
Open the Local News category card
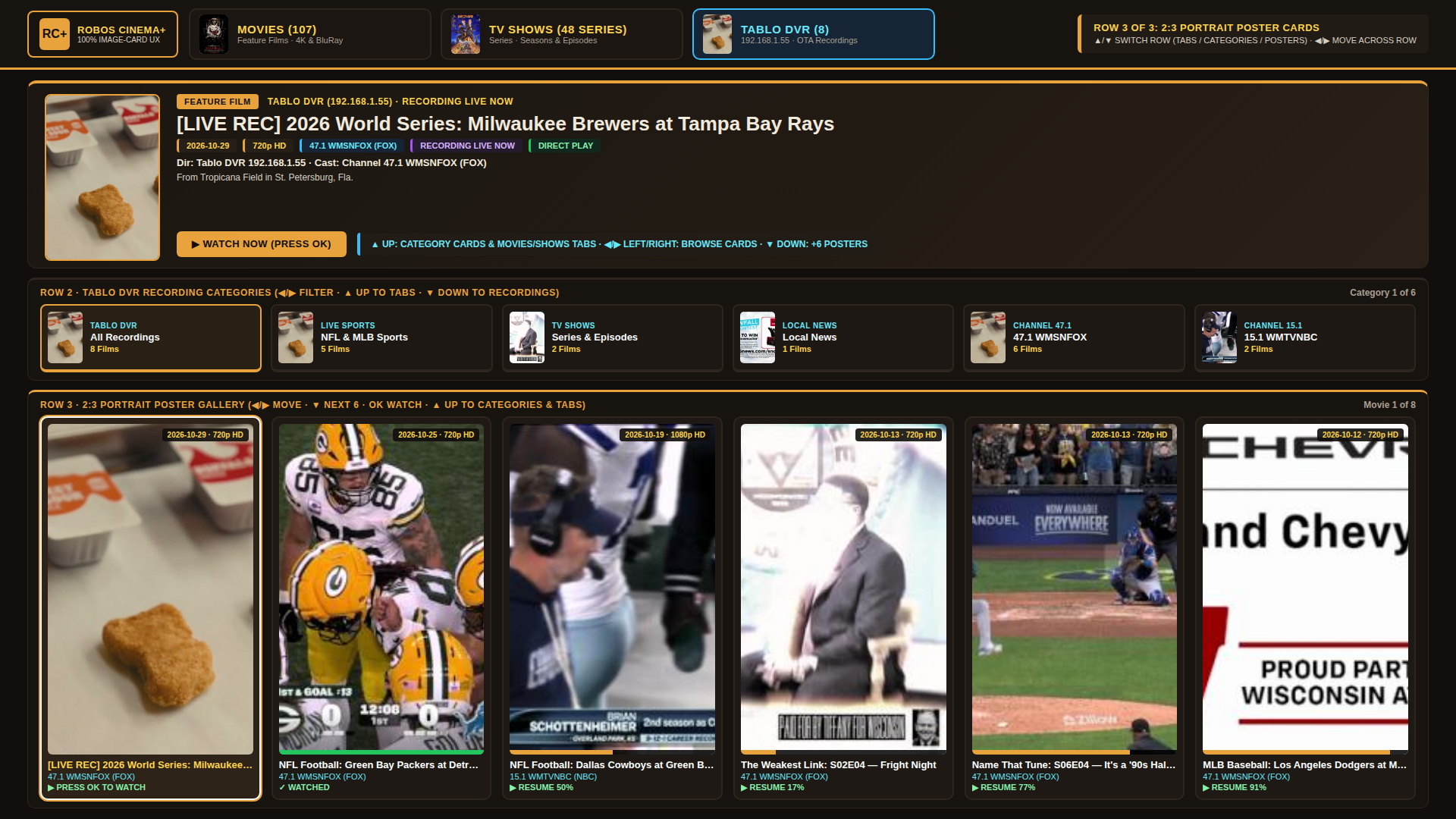(843, 338)
